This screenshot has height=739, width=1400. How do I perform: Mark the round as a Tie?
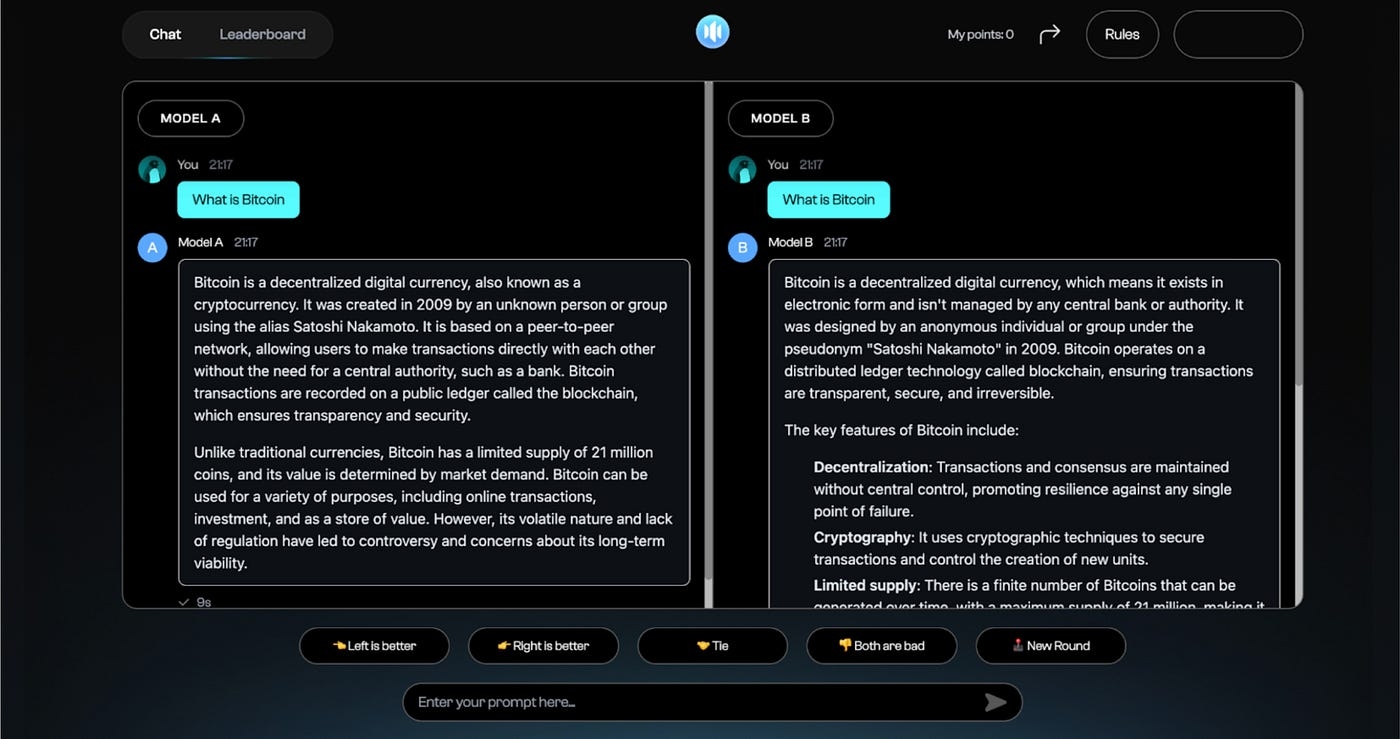pyautogui.click(x=712, y=646)
